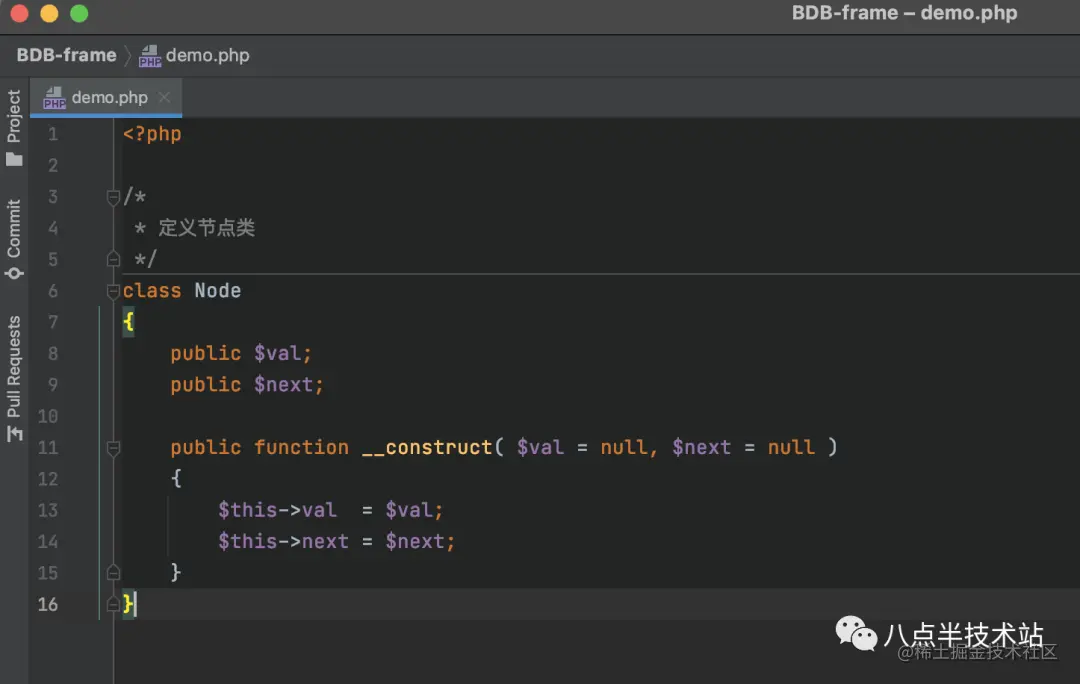Open the Project sidebar label
Screen dimensions: 1080x684
(x=14, y=115)
